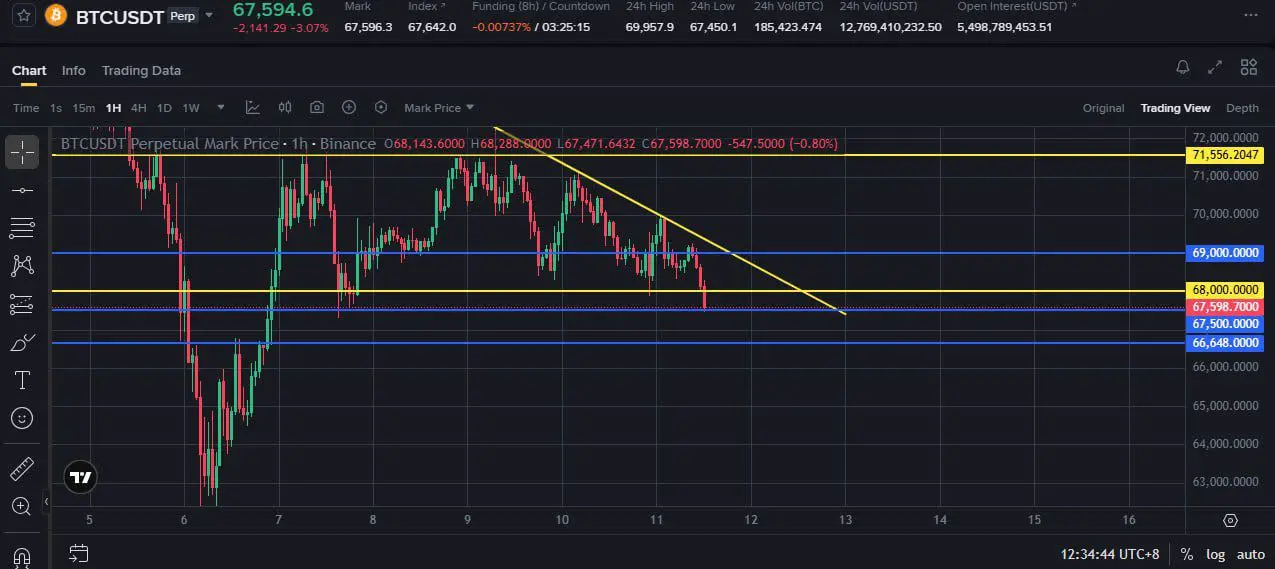
Task: Switch to Depth chart view
Action: tap(1242, 108)
